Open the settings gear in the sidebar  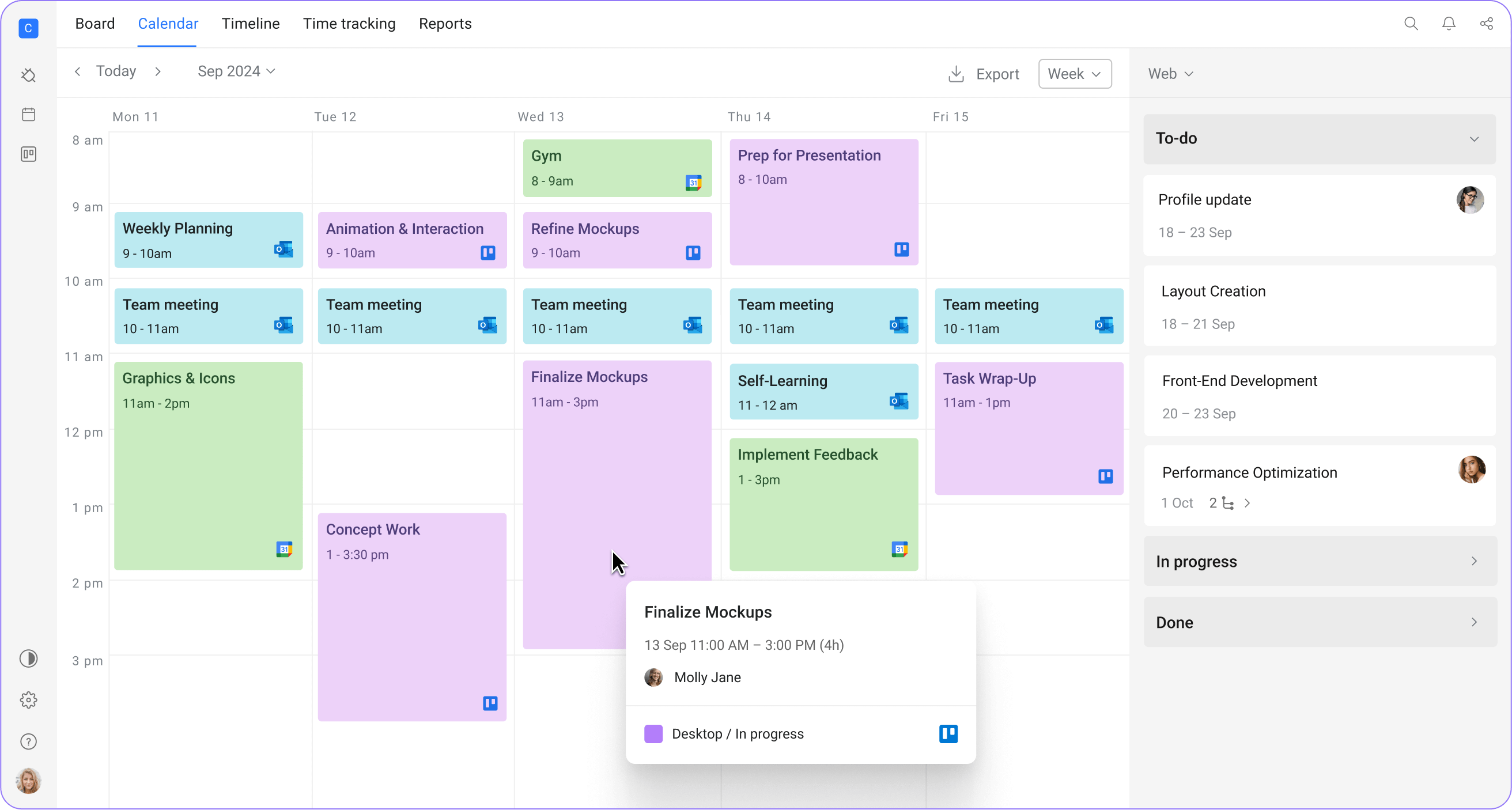(28, 699)
